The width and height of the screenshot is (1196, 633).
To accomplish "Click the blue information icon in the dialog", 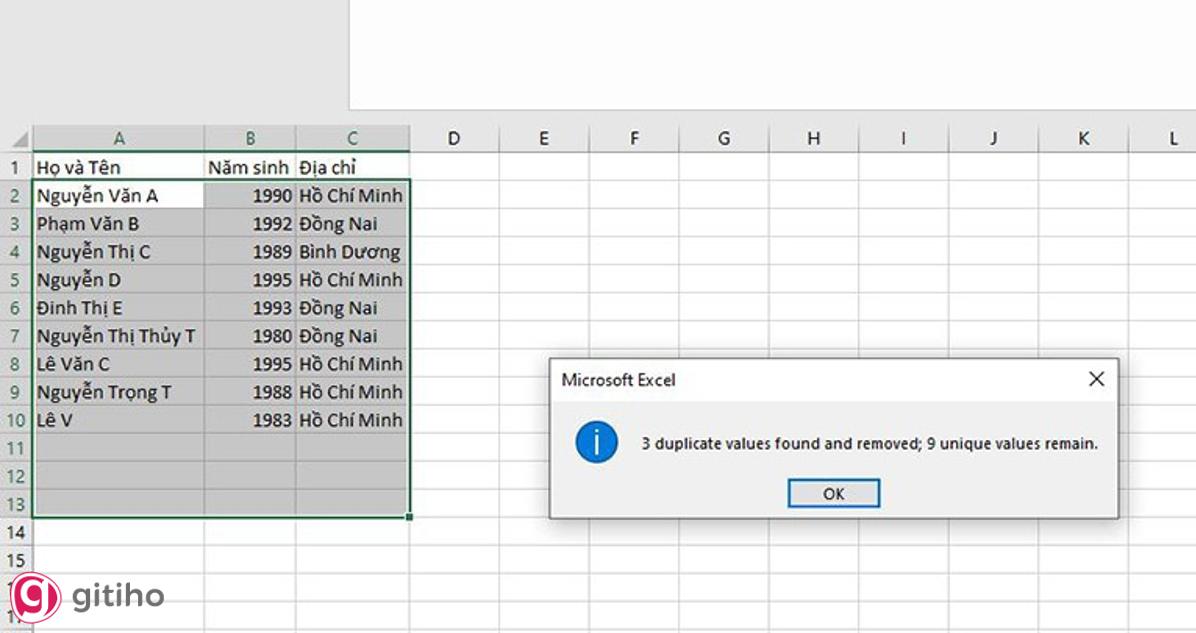I will pyautogui.click(x=596, y=443).
